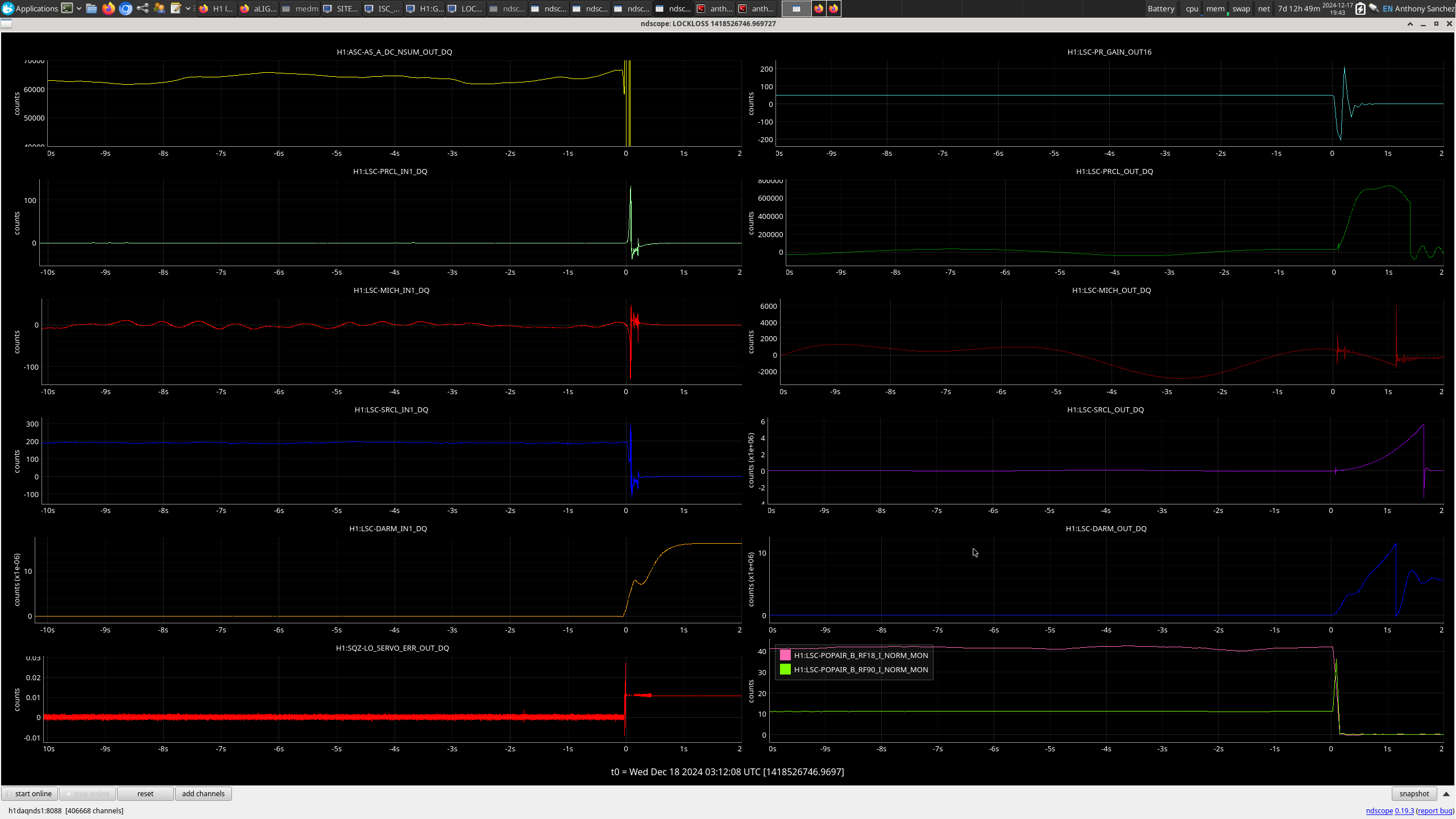Click the H1:LSC-PRCL_IN1_DQ plot title
This screenshot has height=819, width=1456.
(x=390, y=171)
